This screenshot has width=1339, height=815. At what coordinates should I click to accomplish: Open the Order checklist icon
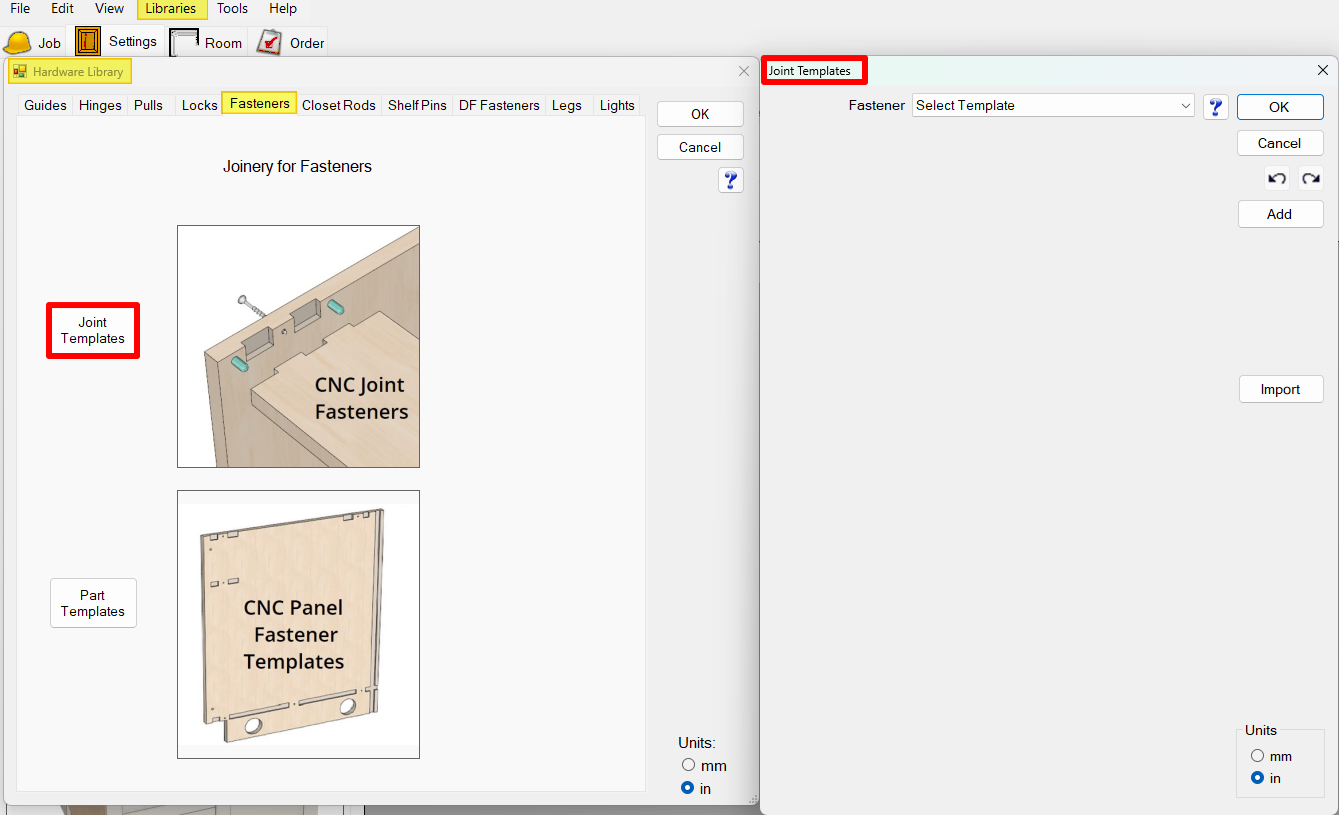[269, 42]
